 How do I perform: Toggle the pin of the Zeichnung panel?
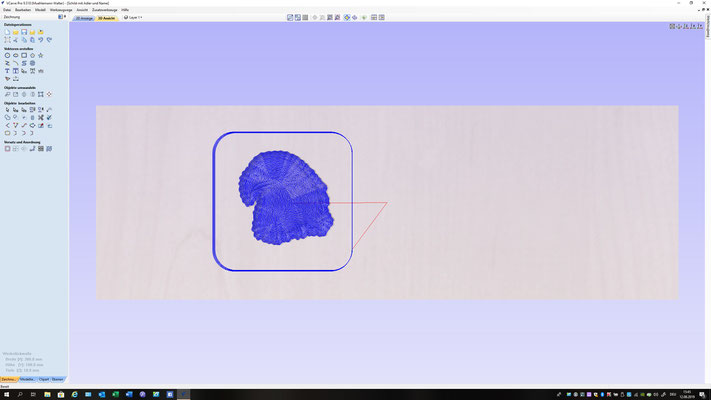pyautogui.click(x=65, y=17)
